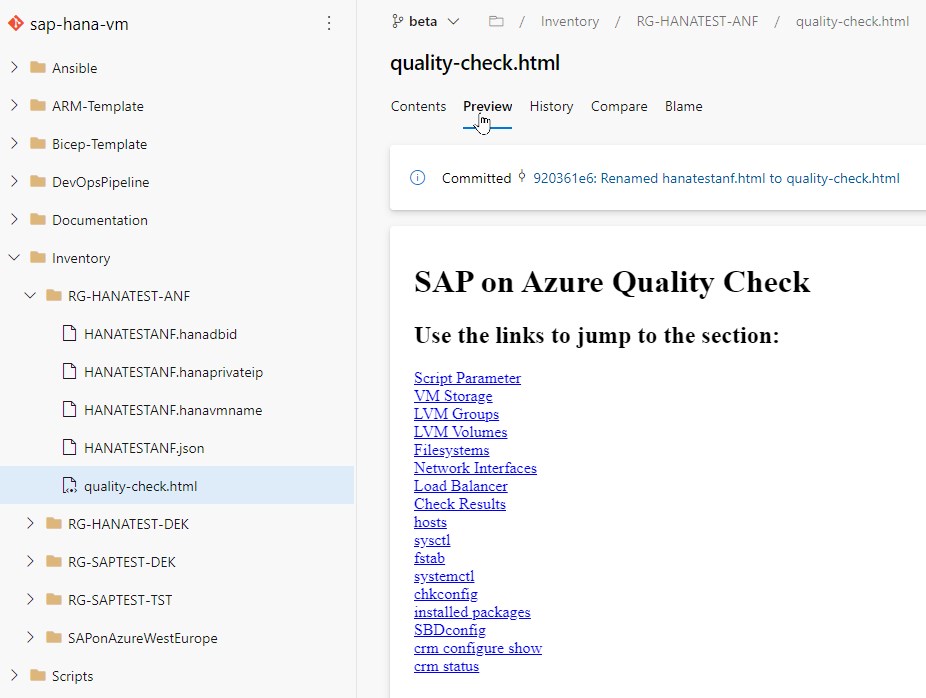Expand the RG-HANATEST-DEK folder chevron

point(30,523)
